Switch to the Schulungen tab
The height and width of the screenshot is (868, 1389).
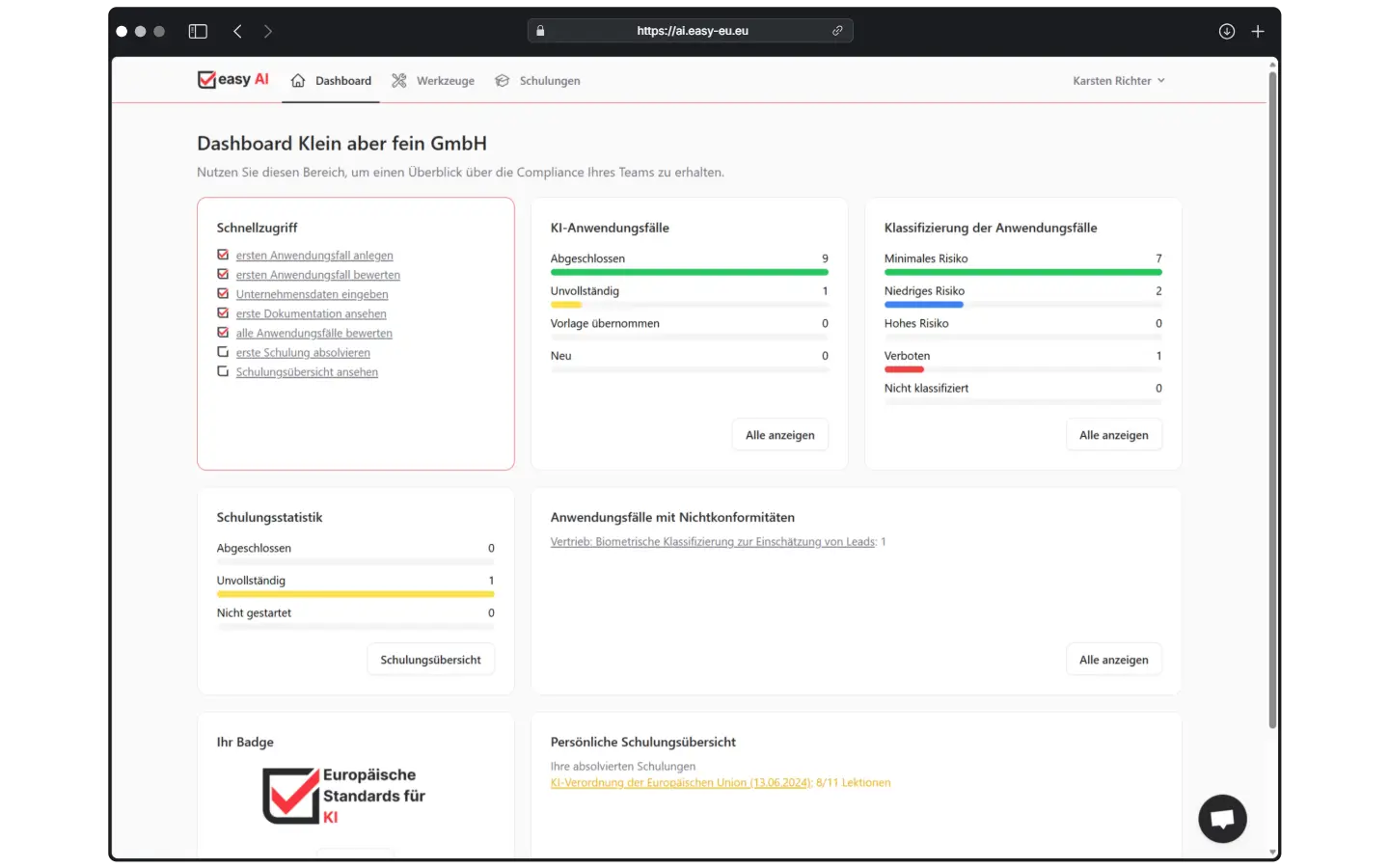[x=550, y=80]
